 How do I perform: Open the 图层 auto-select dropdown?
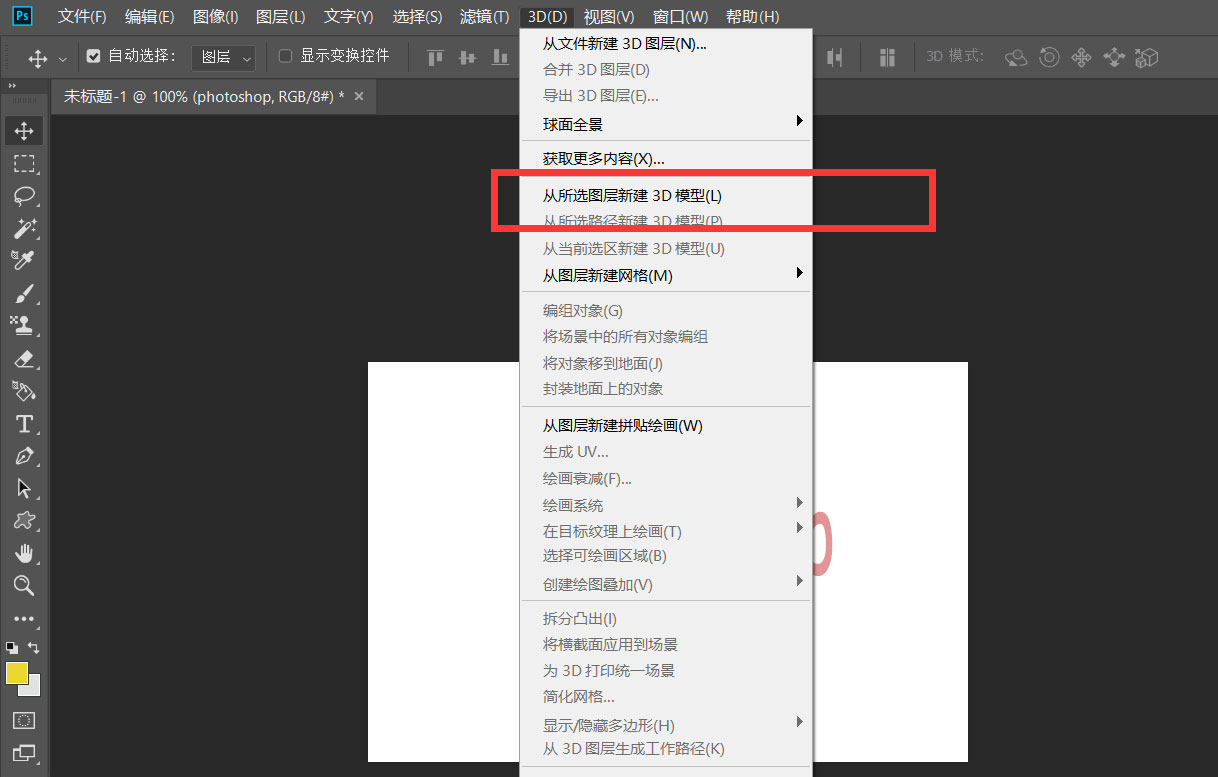pyautogui.click(x=222, y=57)
